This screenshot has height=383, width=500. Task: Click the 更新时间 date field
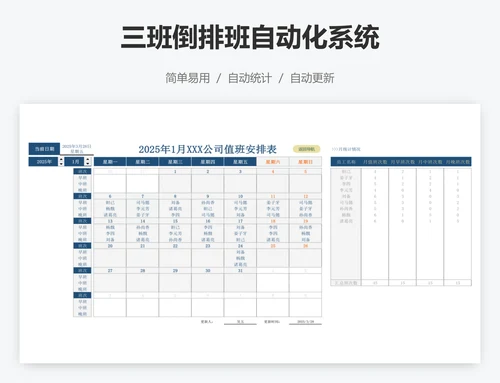pyautogui.click(x=305, y=322)
